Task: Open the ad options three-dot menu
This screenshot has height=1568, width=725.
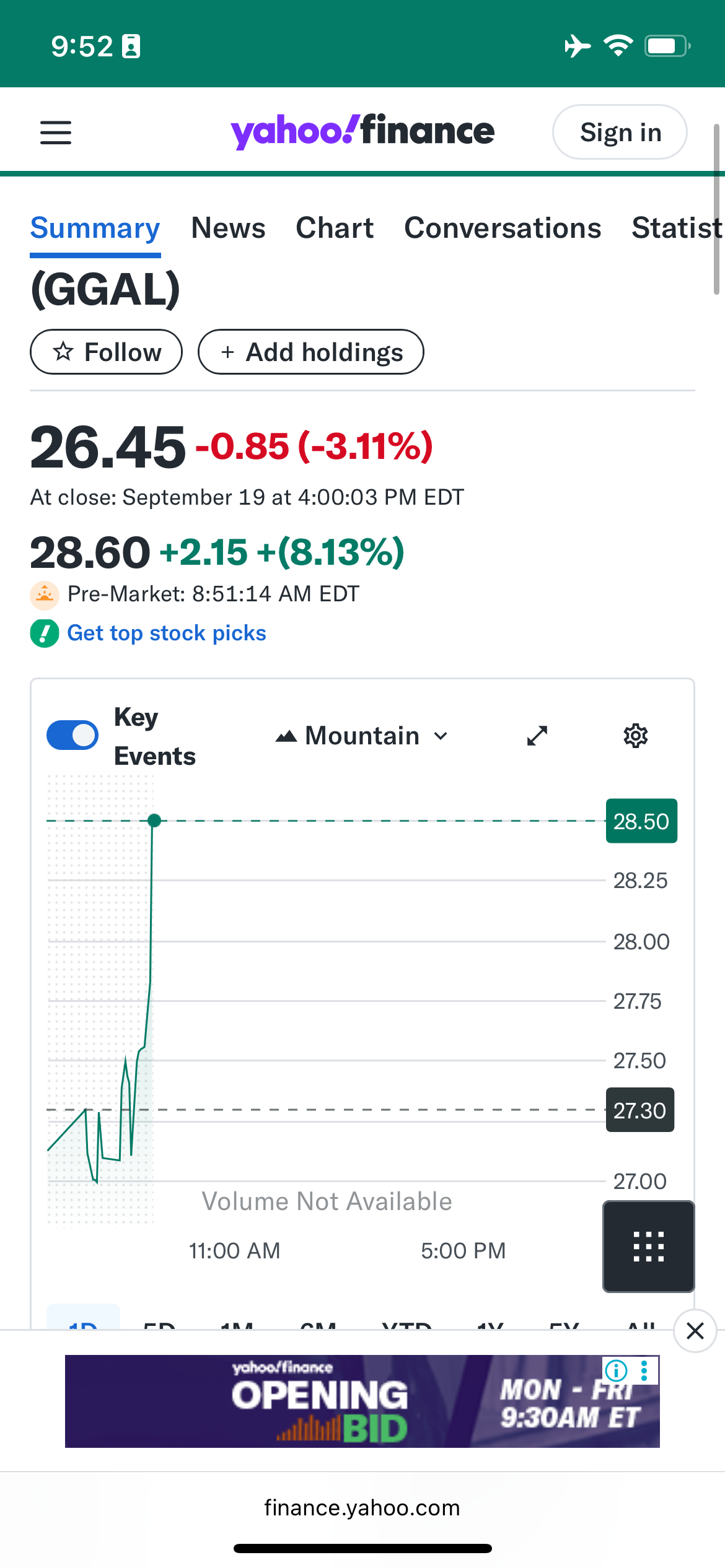Action: tap(644, 1370)
